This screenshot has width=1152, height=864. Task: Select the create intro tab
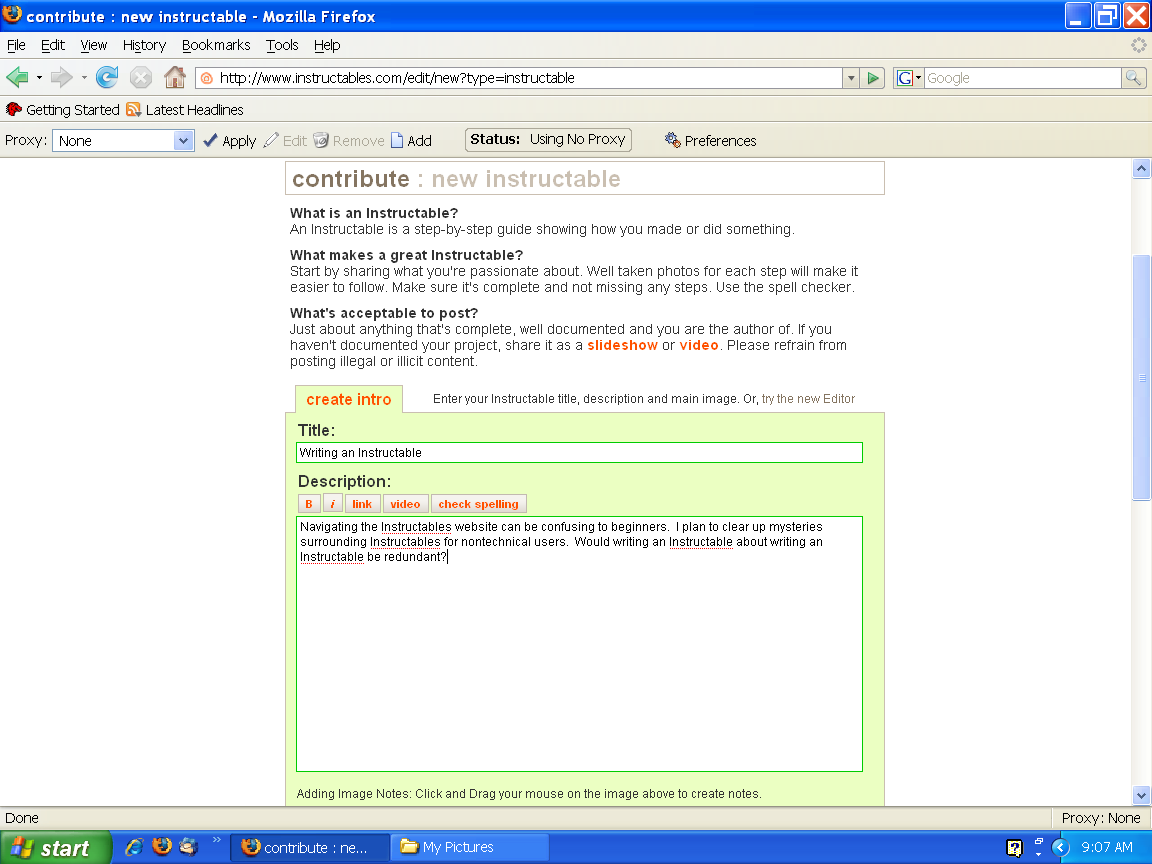click(348, 398)
